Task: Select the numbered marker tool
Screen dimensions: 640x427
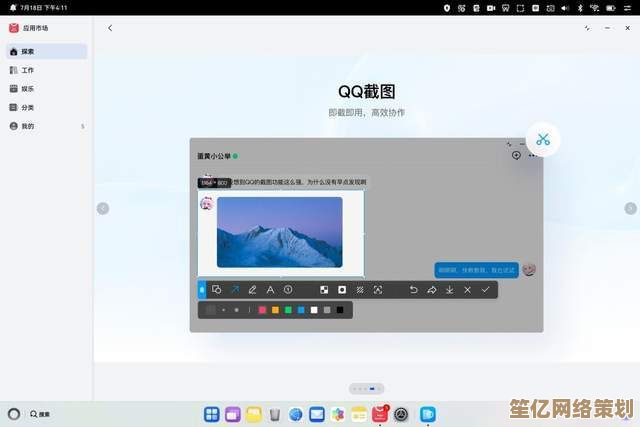Action: coord(288,290)
